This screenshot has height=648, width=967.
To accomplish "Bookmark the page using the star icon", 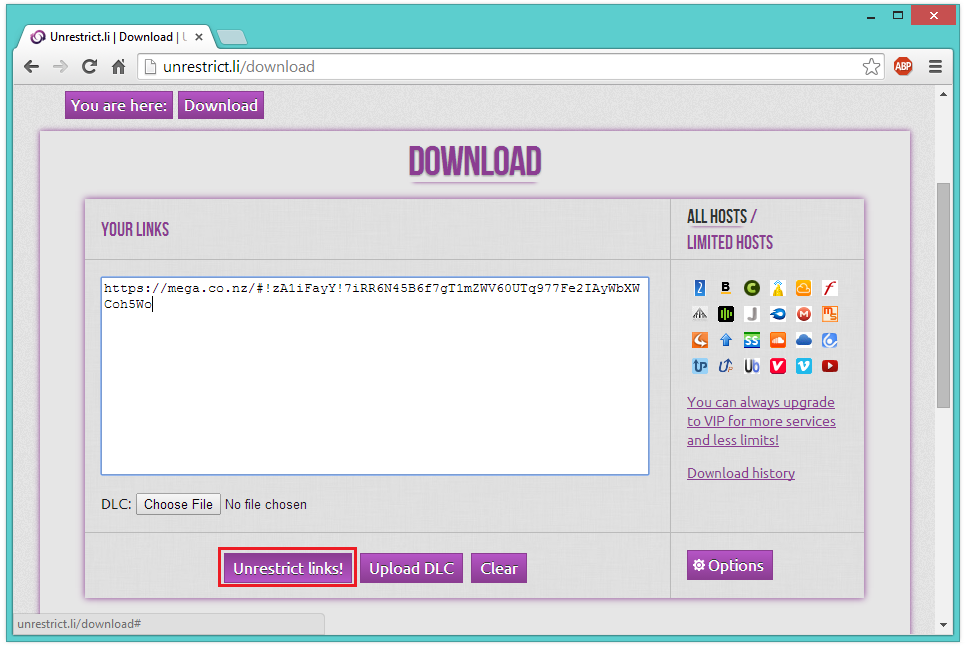I will point(871,66).
